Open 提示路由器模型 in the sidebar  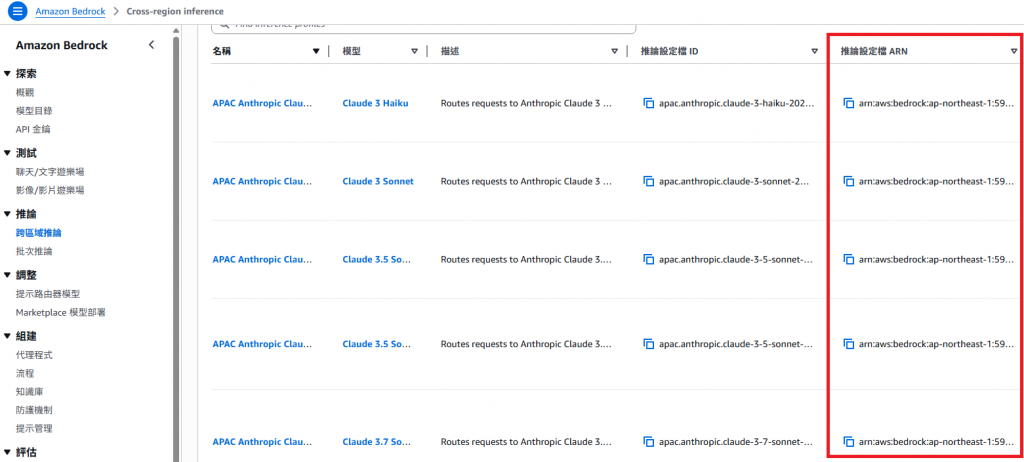pyautogui.click(x=48, y=294)
